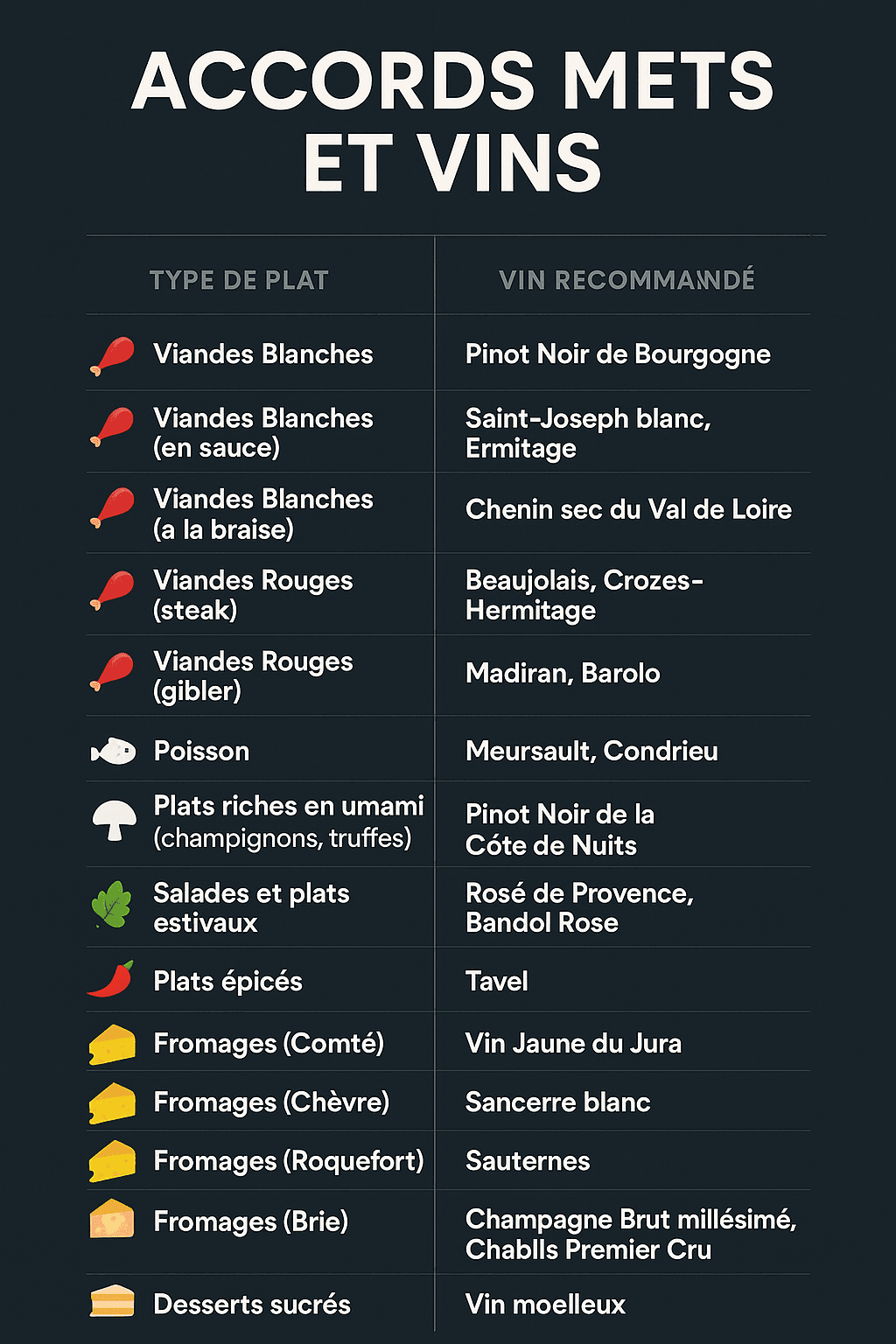Click the fish icon beside Poisson
The height and width of the screenshot is (1344, 896).
pos(114,751)
